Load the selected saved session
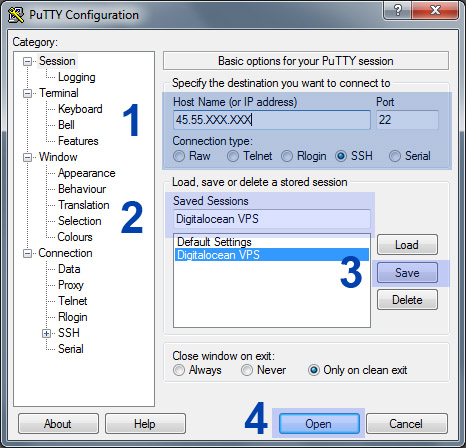Screen dimensions: 466x448 pos(407,245)
